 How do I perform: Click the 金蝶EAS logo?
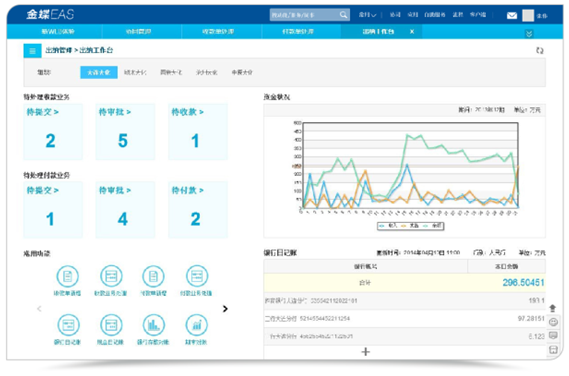pyautogui.click(x=50, y=15)
